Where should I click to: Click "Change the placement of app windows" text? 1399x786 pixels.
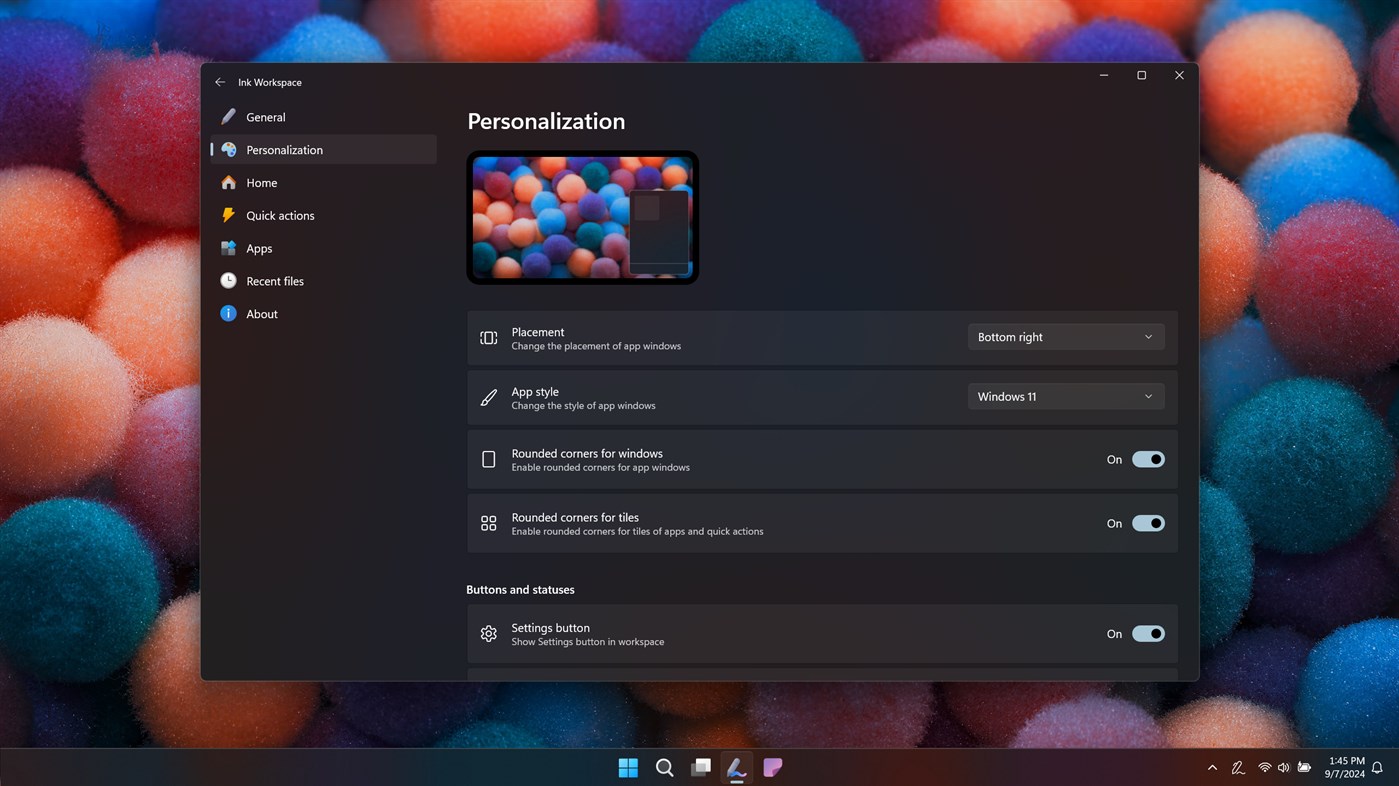click(596, 346)
